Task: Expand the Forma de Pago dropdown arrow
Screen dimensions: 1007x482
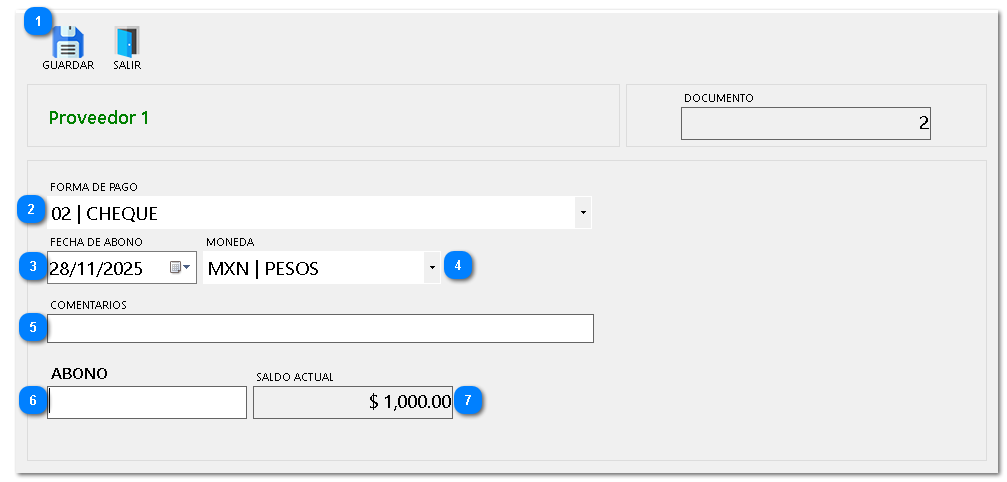Action: tap(583, 213)
